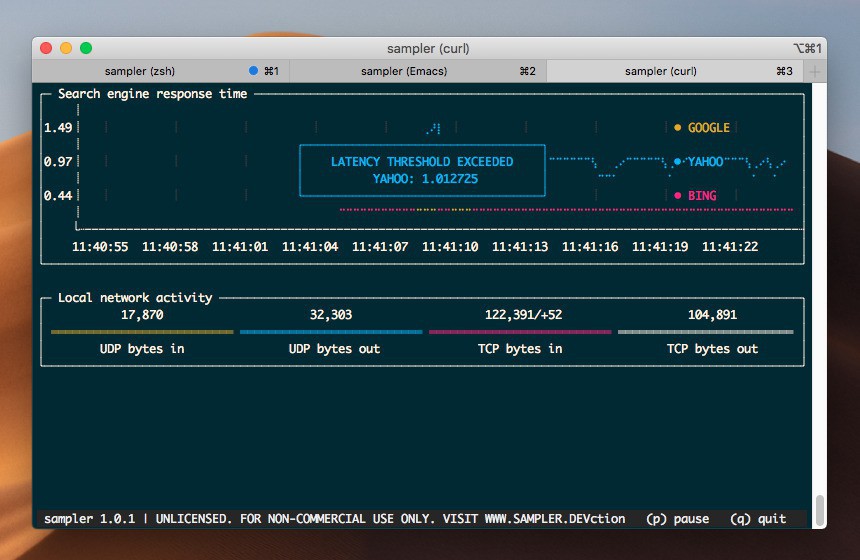Click the (p) pause shortcut label

click(x=677, y=519)
